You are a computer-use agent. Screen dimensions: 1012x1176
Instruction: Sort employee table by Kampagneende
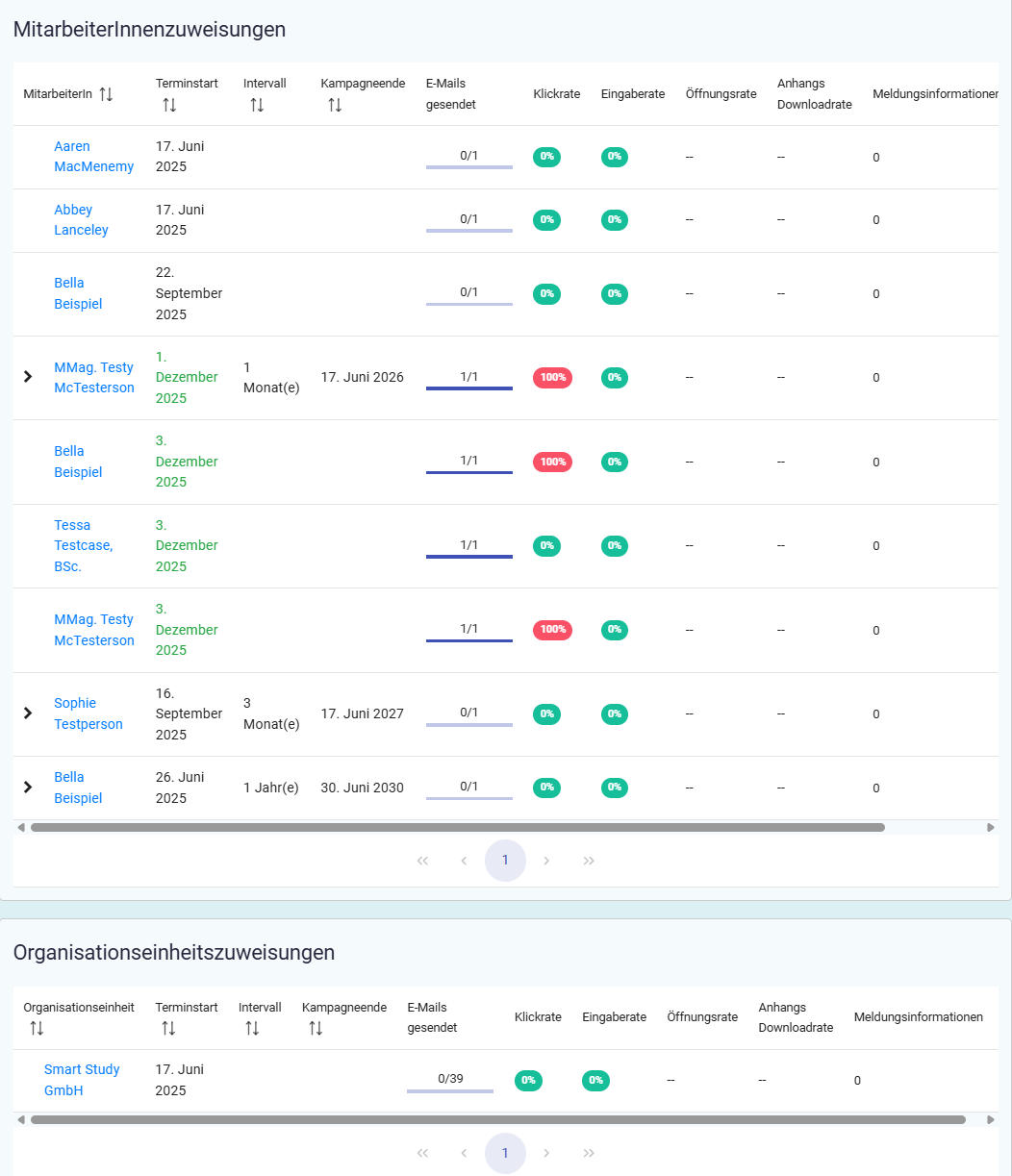click(335, 105)
